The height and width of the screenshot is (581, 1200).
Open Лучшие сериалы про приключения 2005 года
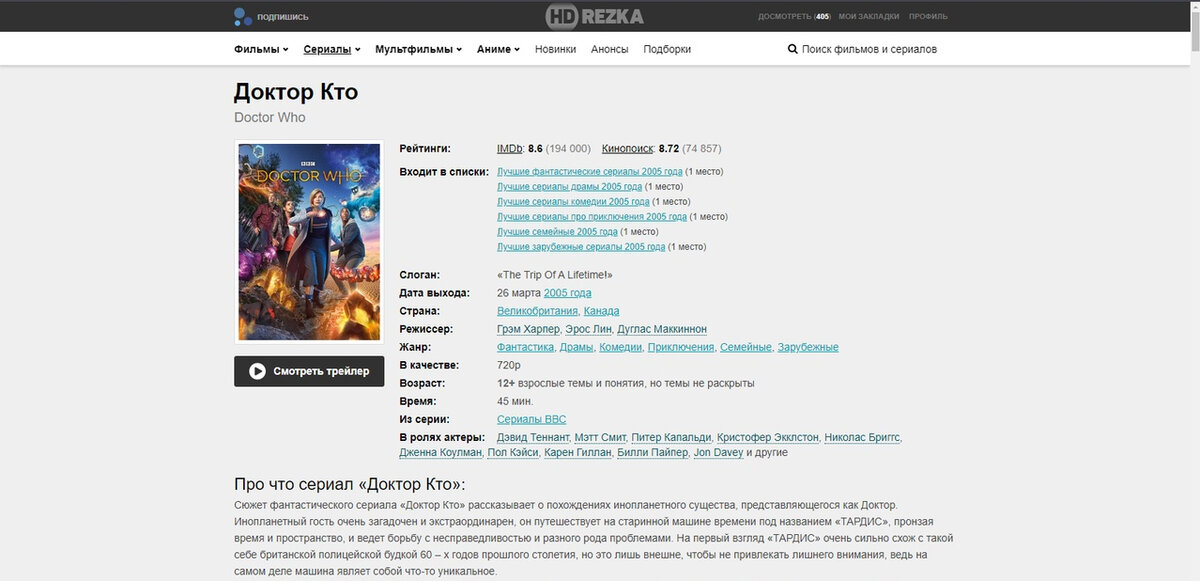click(592, 216)
